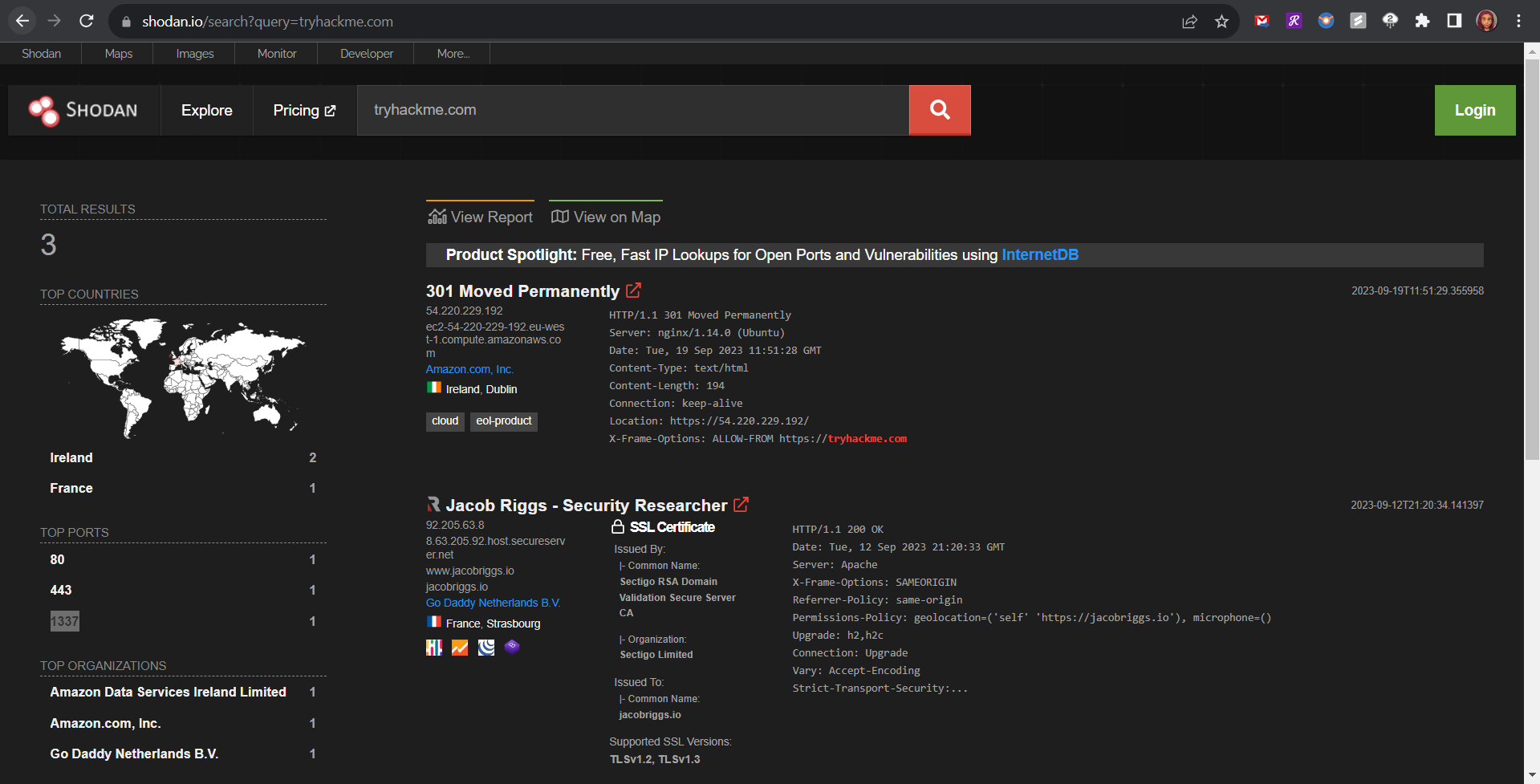Bookmark this page with star icon
This screenshot has height=784, width=1540.
(1221, 22)
